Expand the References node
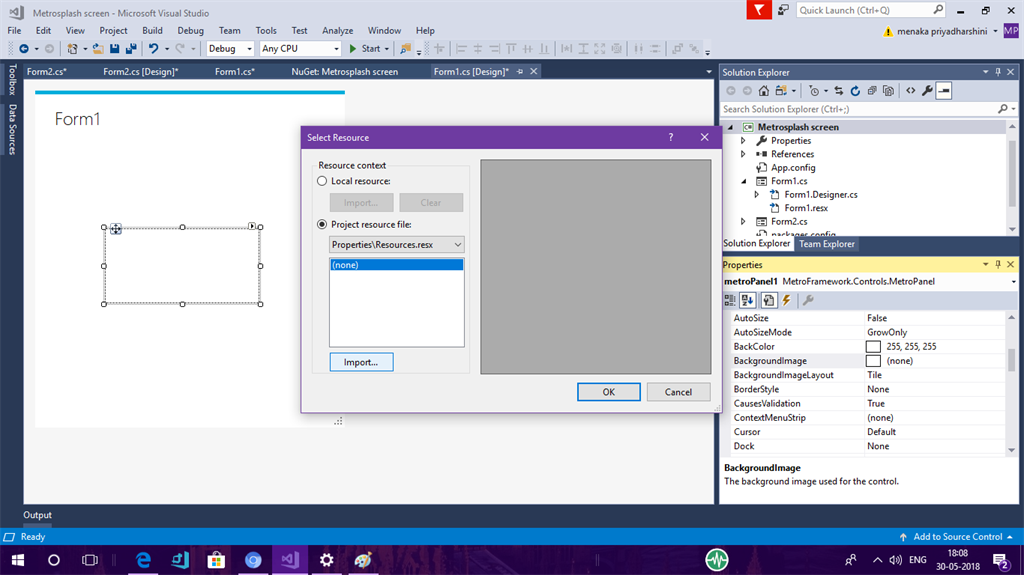This screenshot has width=1024, height=575. click(x=743, y=154)
